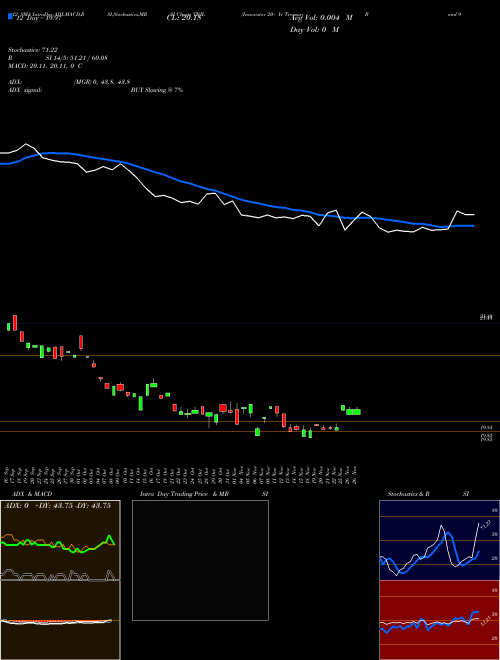The image size is (500, 660).
Task: Click the BUY Slowing @ 7% signal text
Action: point(157,90)
